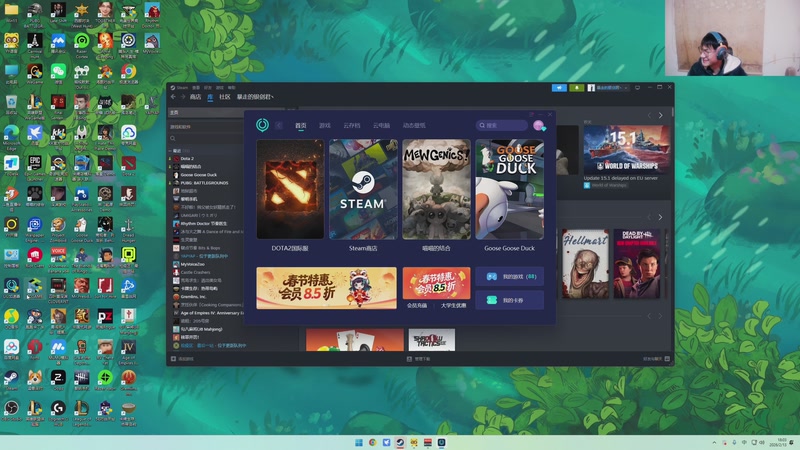800x450 pixels.
Task: Click the Windows Start button on taskbar
Action: pyautogui.click(x=359, y=442)
